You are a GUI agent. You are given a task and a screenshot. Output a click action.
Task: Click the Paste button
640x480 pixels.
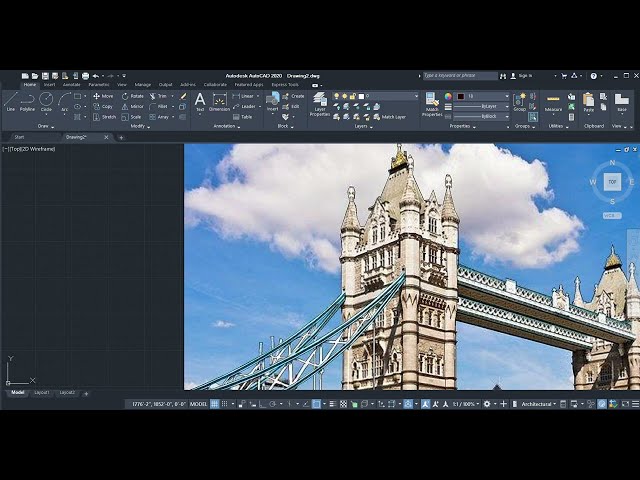tap(589, 102)
